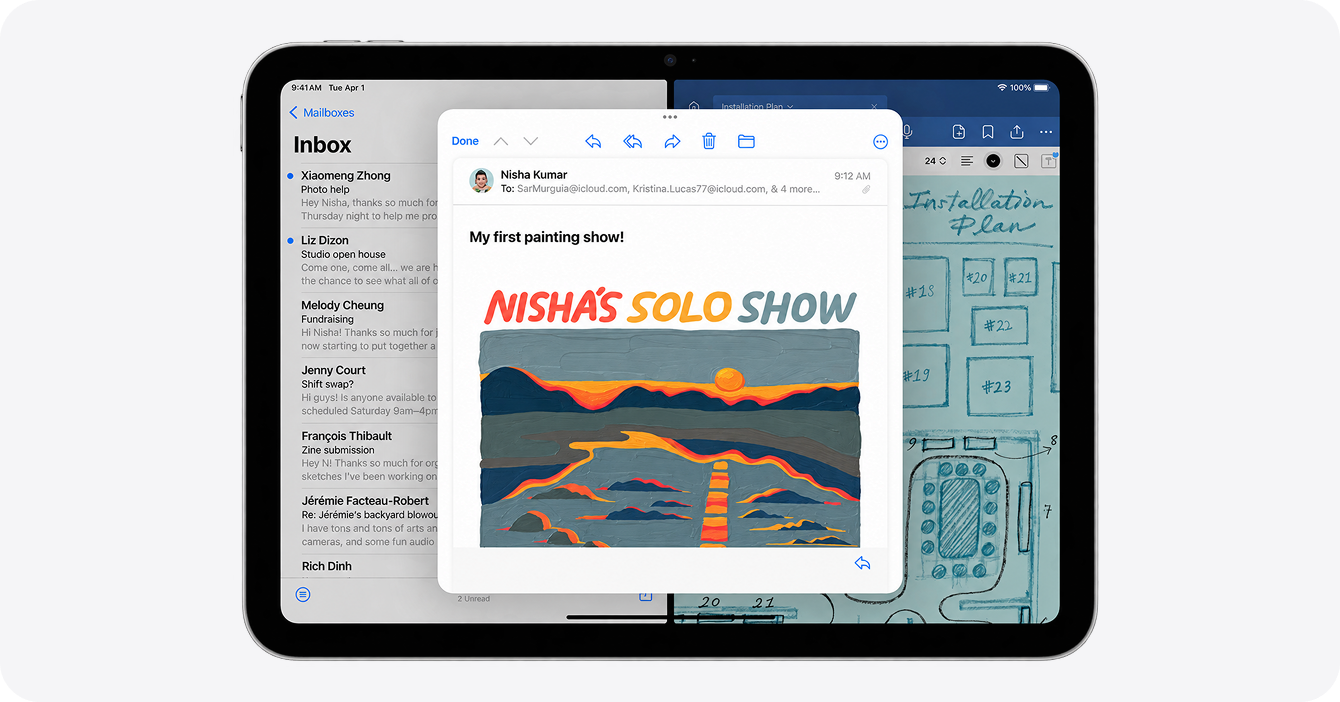Image resolution: width=1340 pixels, height=702 pixels.
Task: Tap the Reply All double-arrow icon
Action: (x=632, y=142)
